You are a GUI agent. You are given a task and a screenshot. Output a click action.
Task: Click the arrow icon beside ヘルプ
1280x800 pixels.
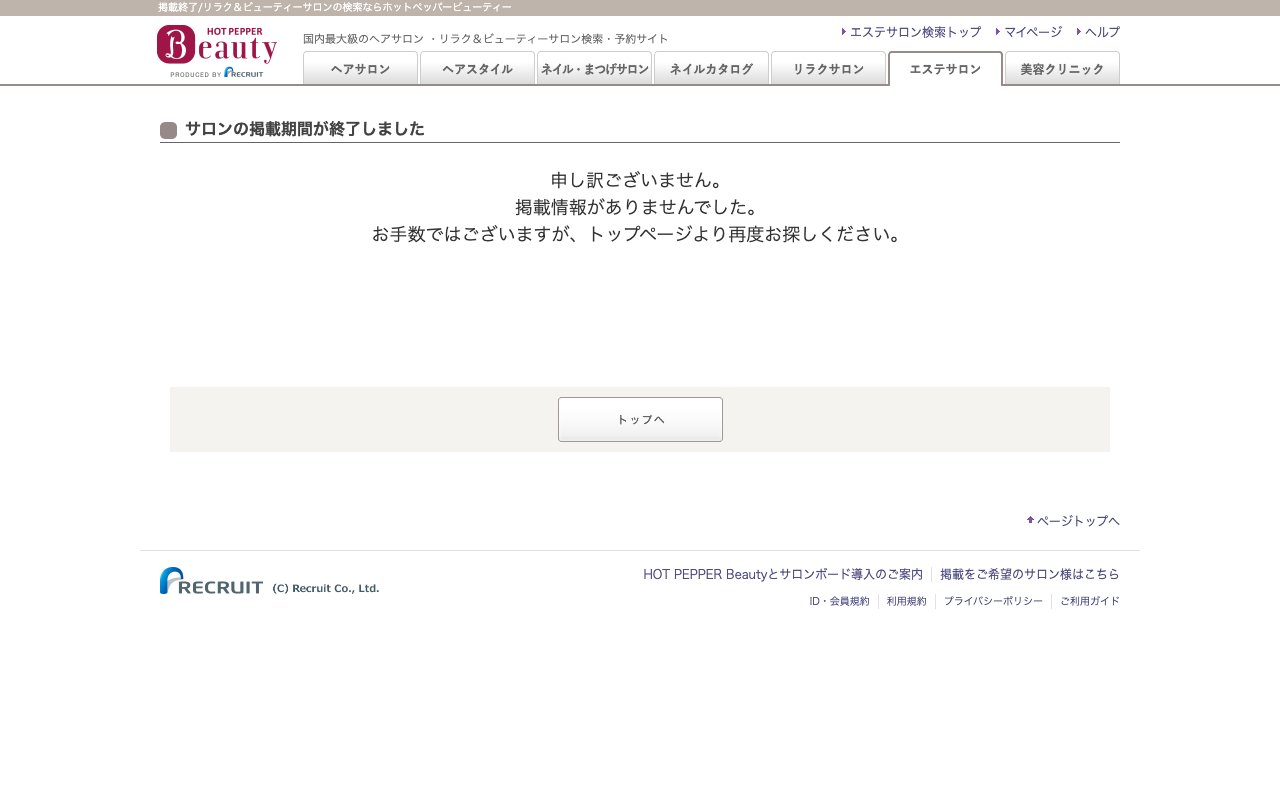pos(1077,32)
